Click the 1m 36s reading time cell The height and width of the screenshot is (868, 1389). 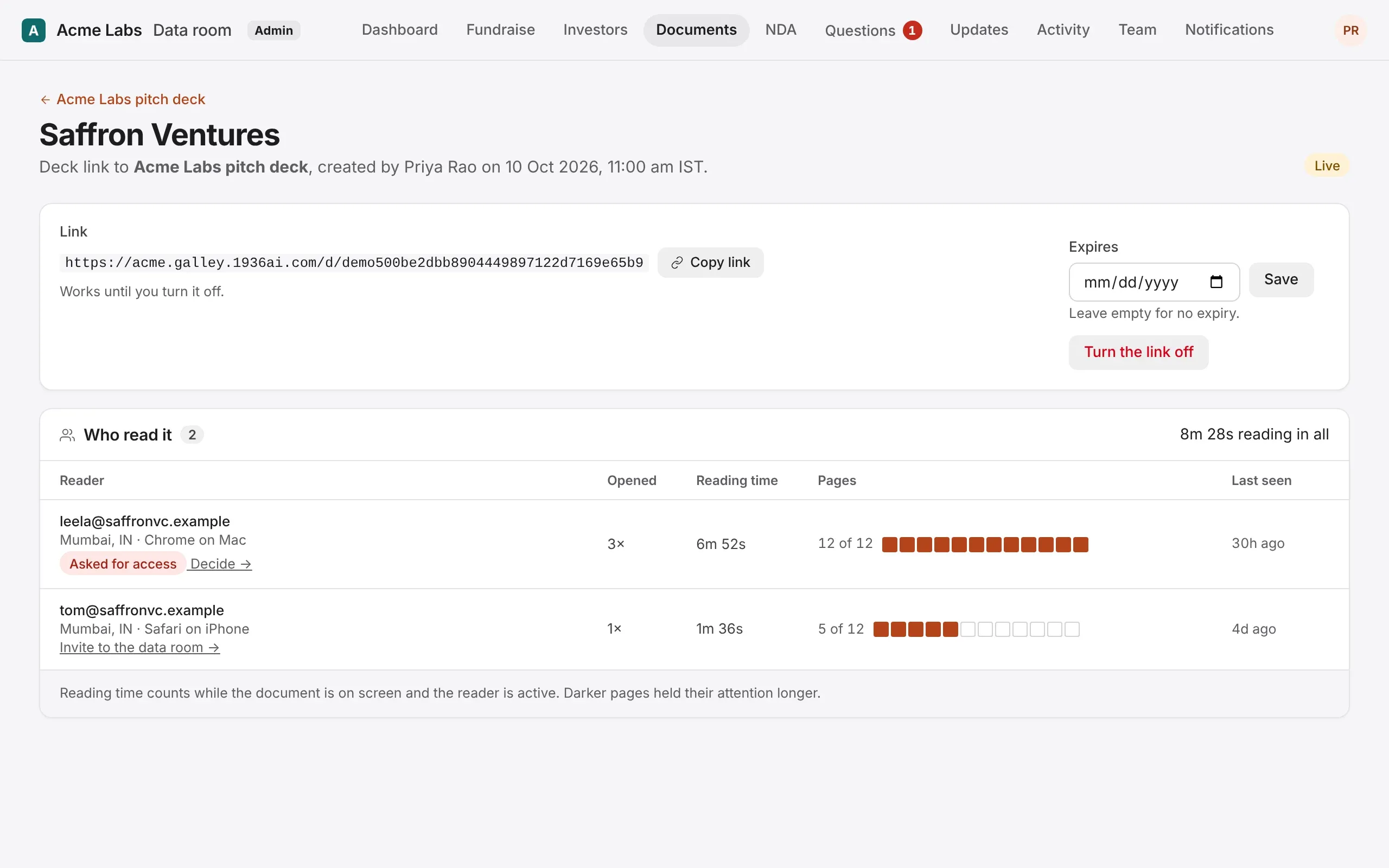coord(719,629)
